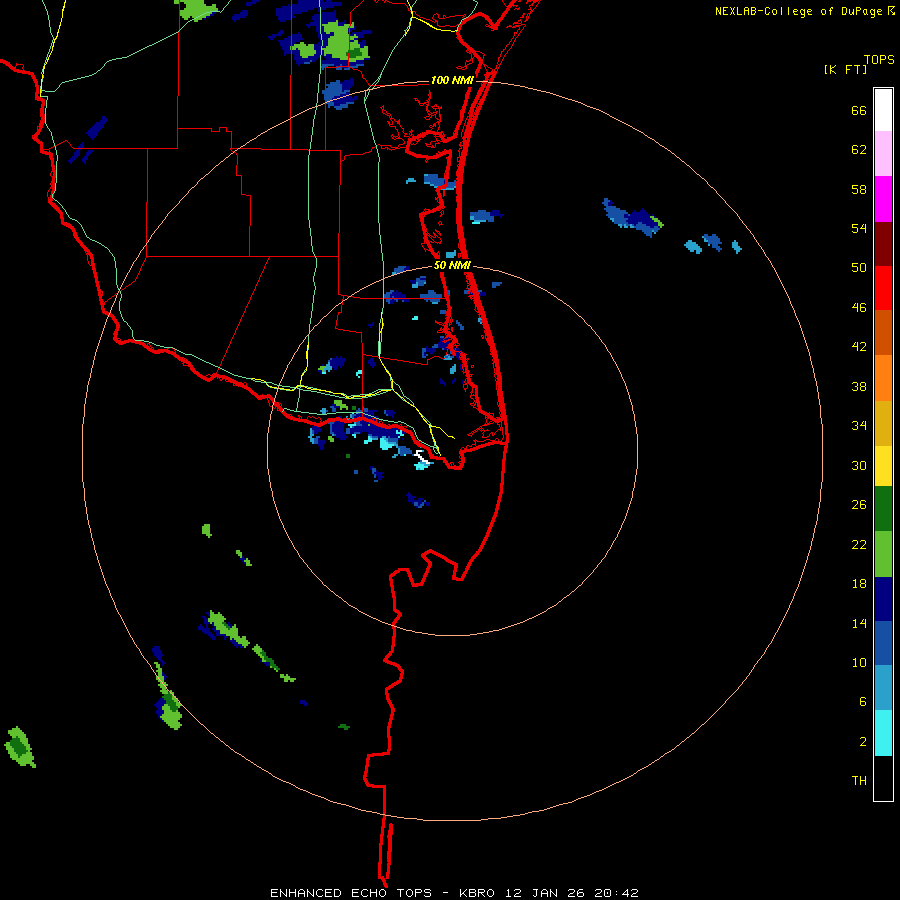Screen dimensions: 900x900
Task: Click the 38 legend value
Action: (x=859, y=386)
